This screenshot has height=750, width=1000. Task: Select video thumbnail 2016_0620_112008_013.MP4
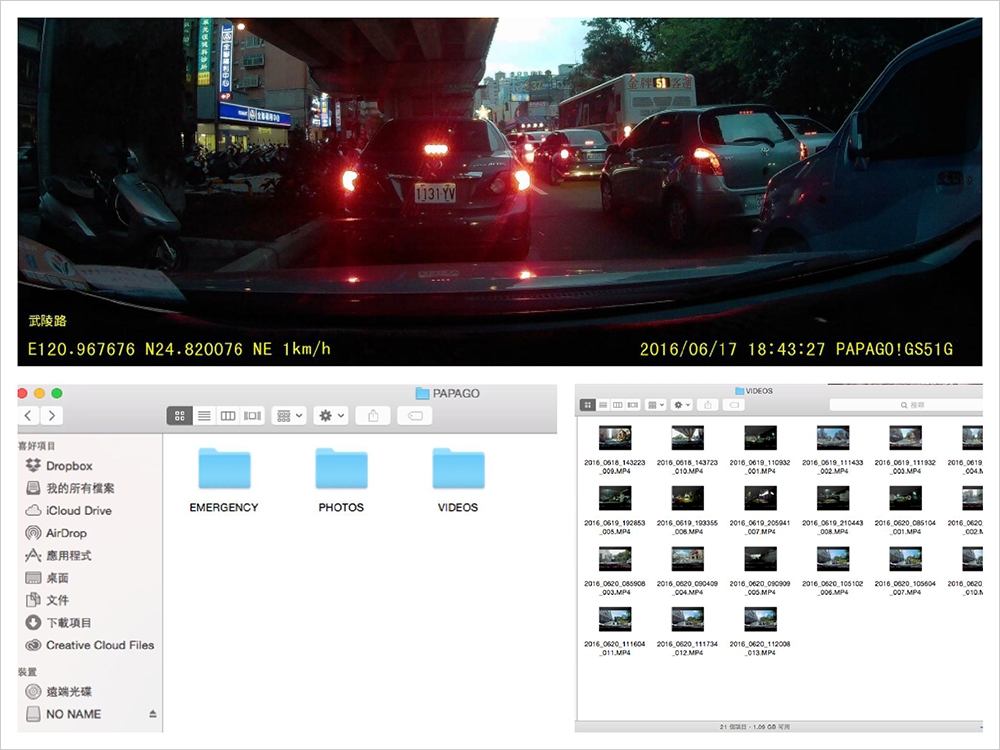[x=760, y=619]
